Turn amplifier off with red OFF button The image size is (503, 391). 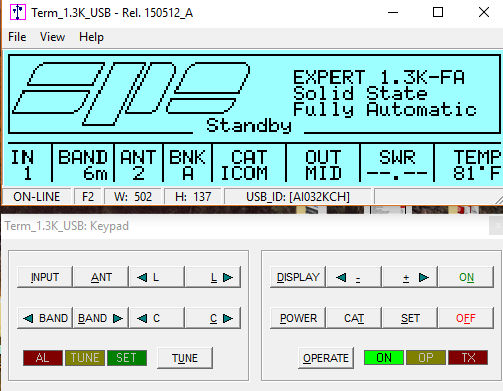click(466, 318)
